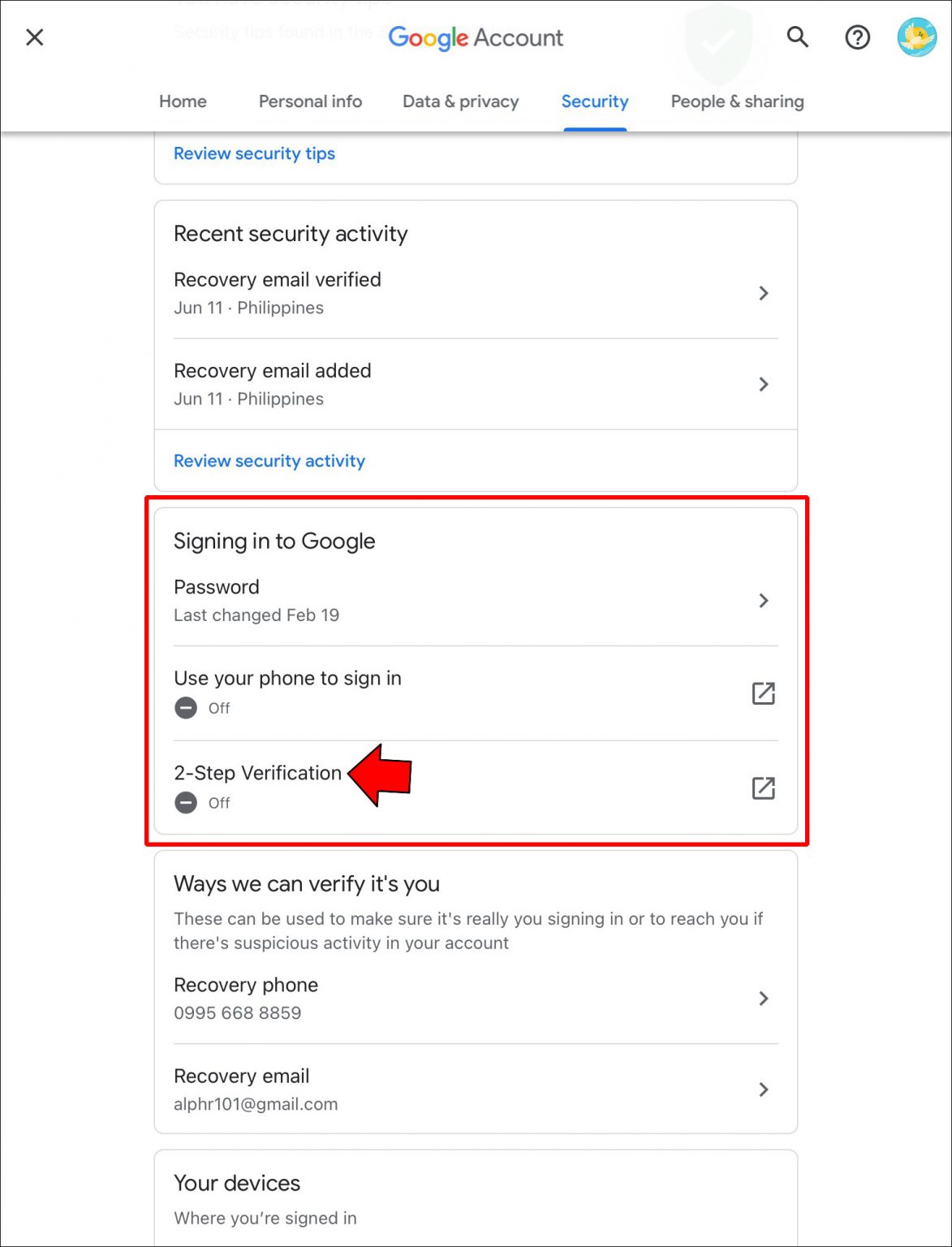The image size is (952, 1247).
Task: Expand the Recovery email verified entry
Action: point(763,293)
